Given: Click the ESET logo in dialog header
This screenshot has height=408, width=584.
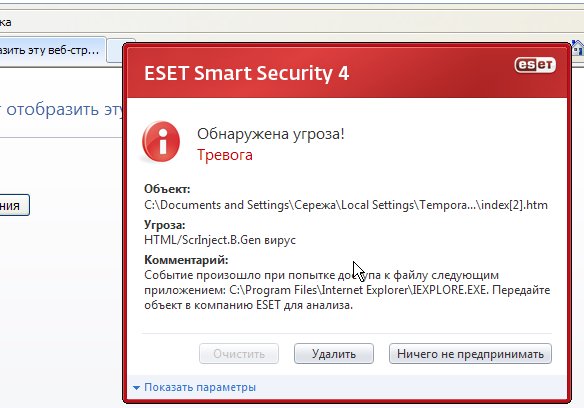Looking at the screenshot, I should coord(535,65).
